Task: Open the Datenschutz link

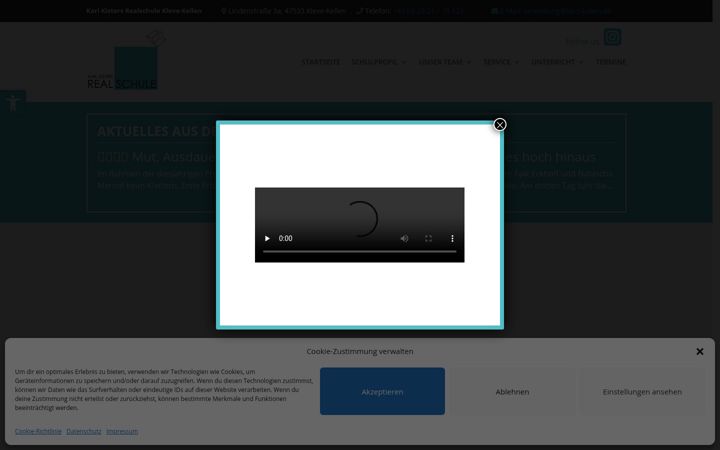Action: click(x=84, y=431)
